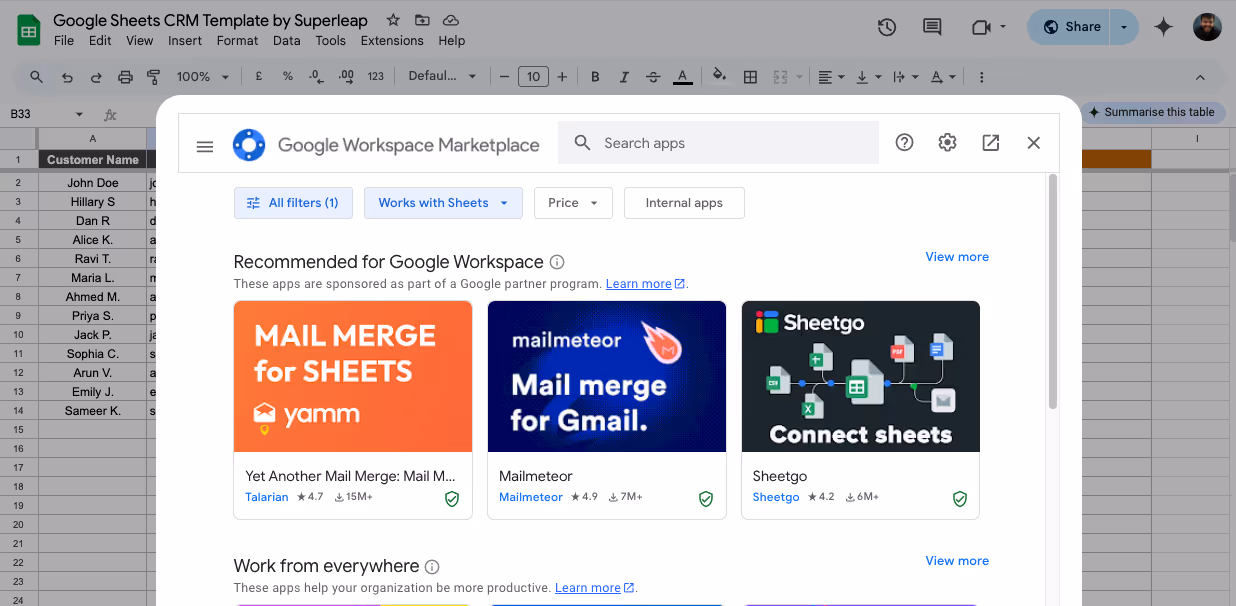1236x606 pixels.
Task: Click Learn more link under Work from everywhere
Action: 594,588
